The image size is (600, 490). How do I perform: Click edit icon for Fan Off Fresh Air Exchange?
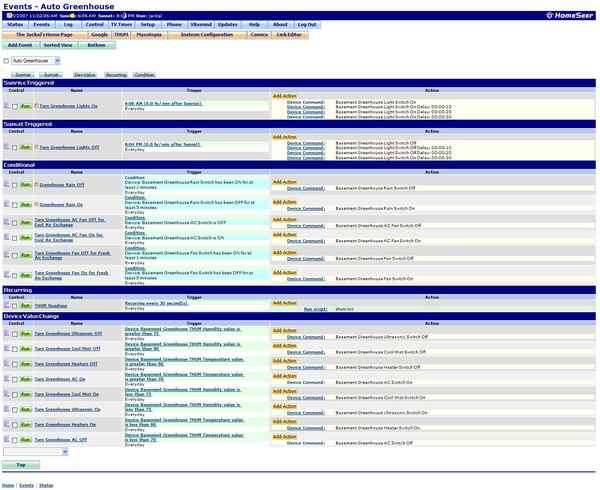tap(7, 254)
